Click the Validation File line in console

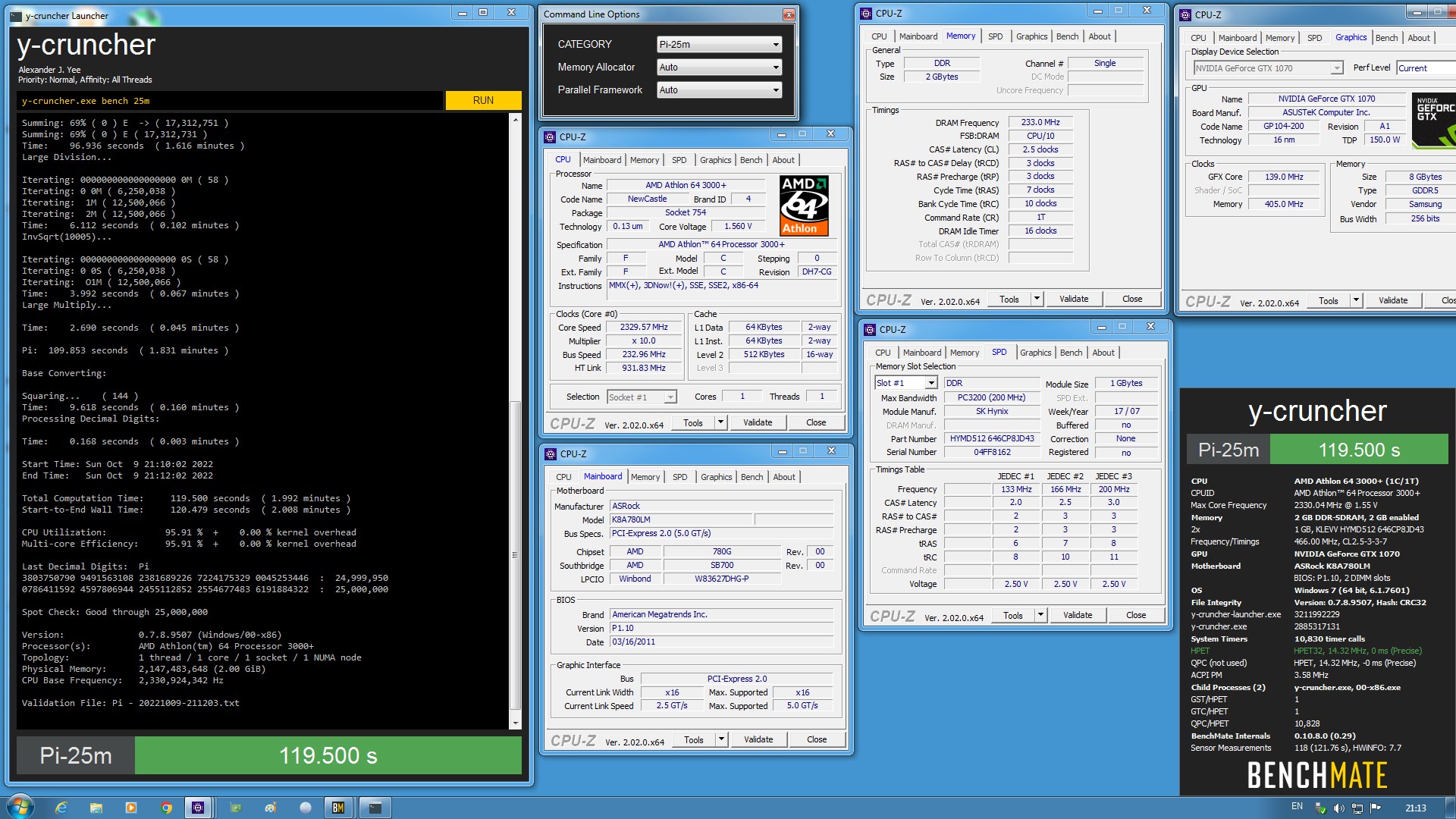click(130, 703)
